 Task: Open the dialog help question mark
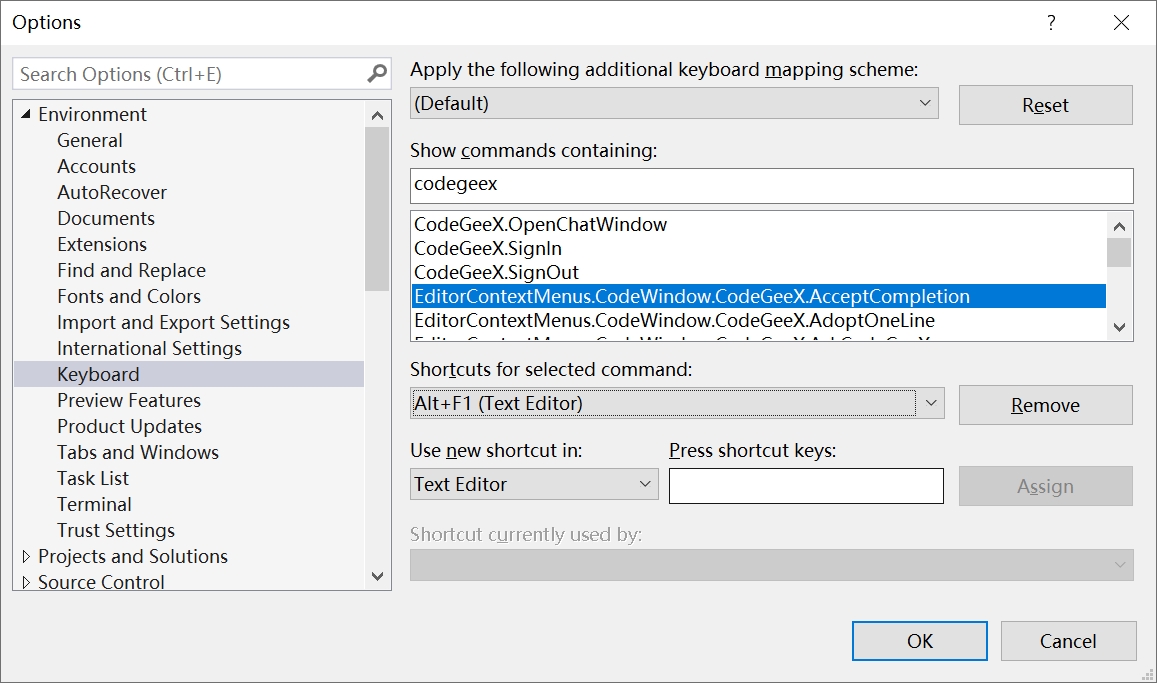[1051, 23]
